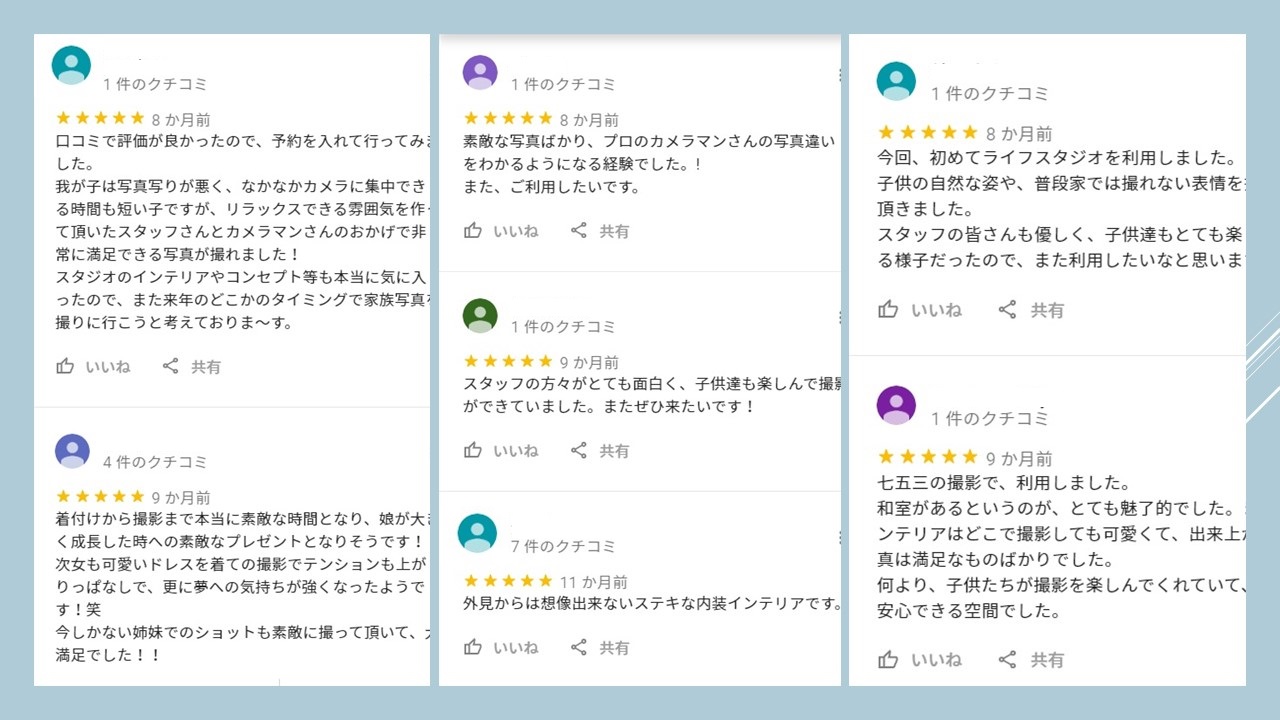This screenshot has height=720, width=1280.
Task: Click the green avatar of the 9か月前 staff review
Action: pyautogui.click(x=480, y=315)
